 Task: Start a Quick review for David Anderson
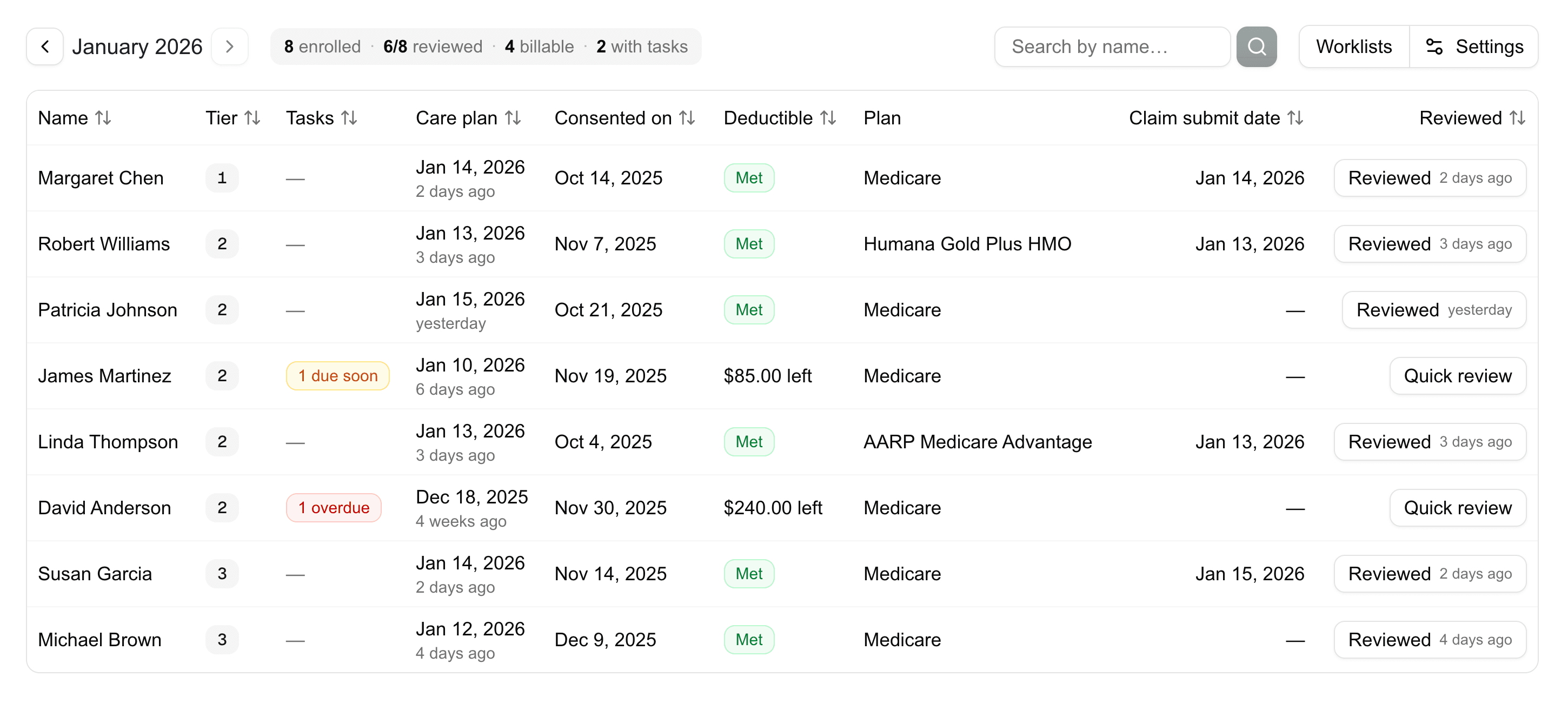1457,508
